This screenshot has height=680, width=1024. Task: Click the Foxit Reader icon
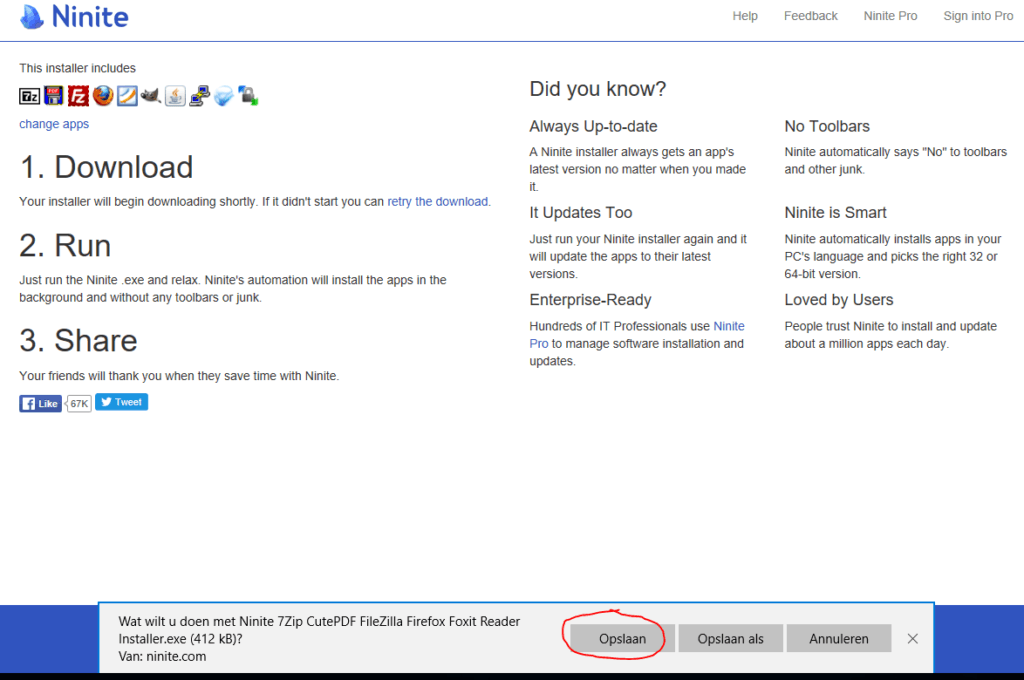tap(127, 96)
